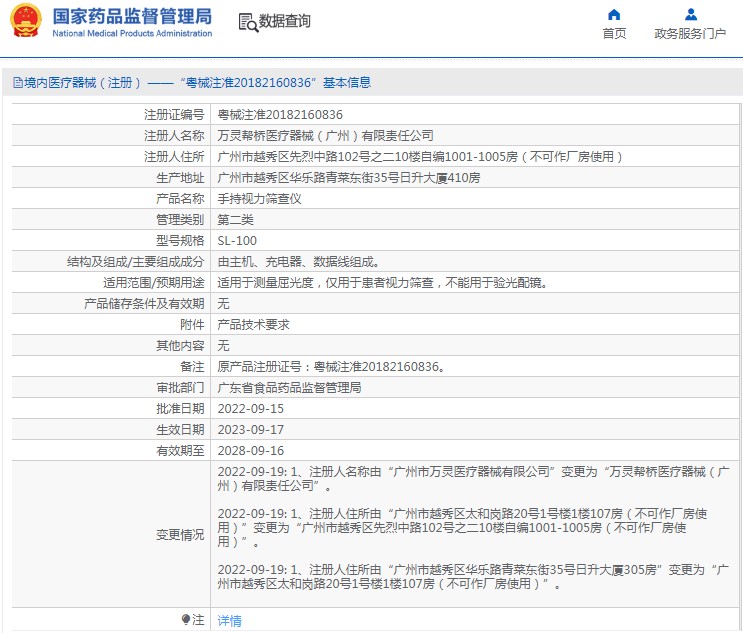Screen dimensions: 743x633
Task: Open the 详情 link
Action: click(230, 621)
